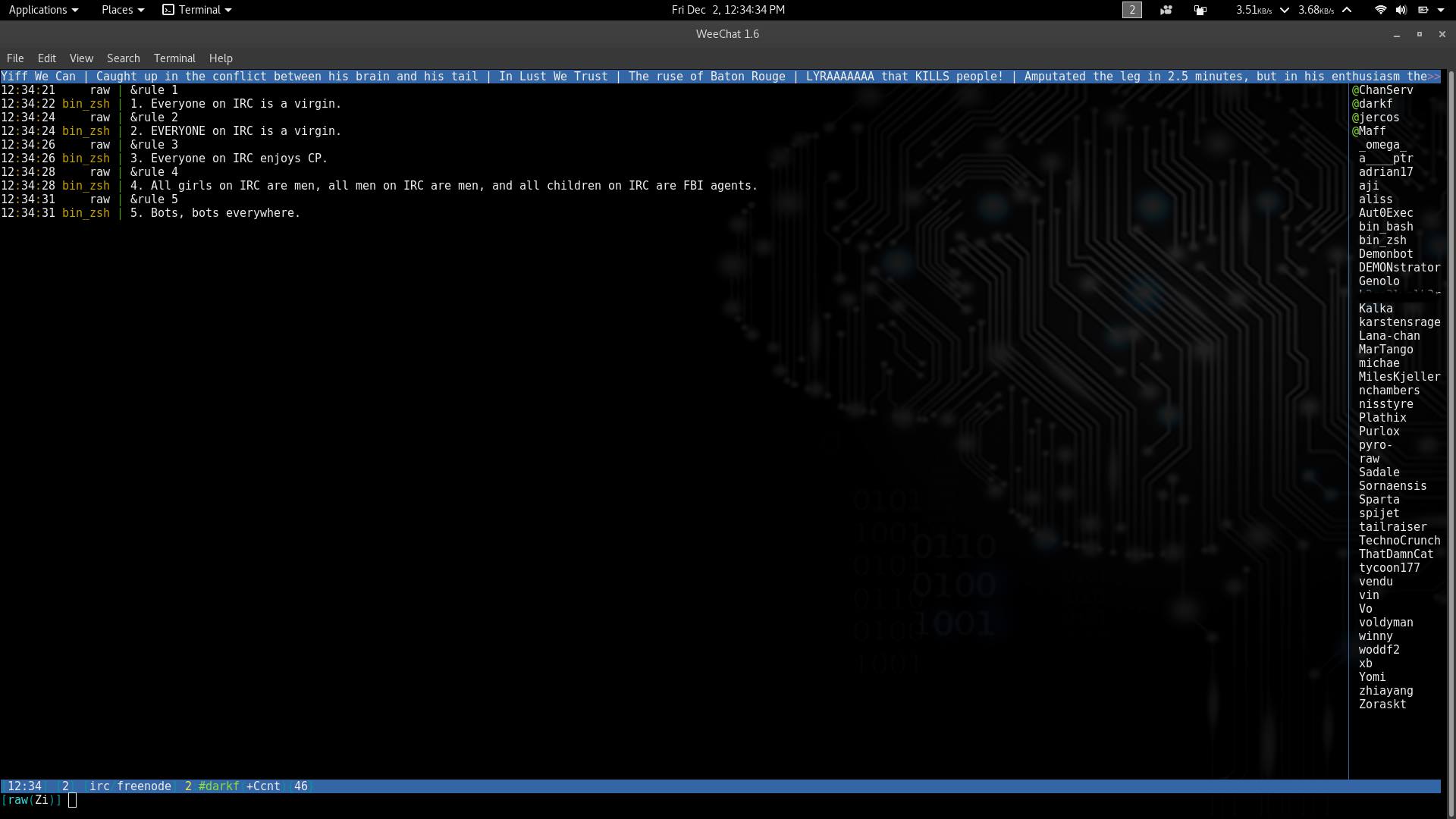Viewport: 1456px width, 819px height.
Task: Select voldyman in nicklist
Action: pos(1386,623)
